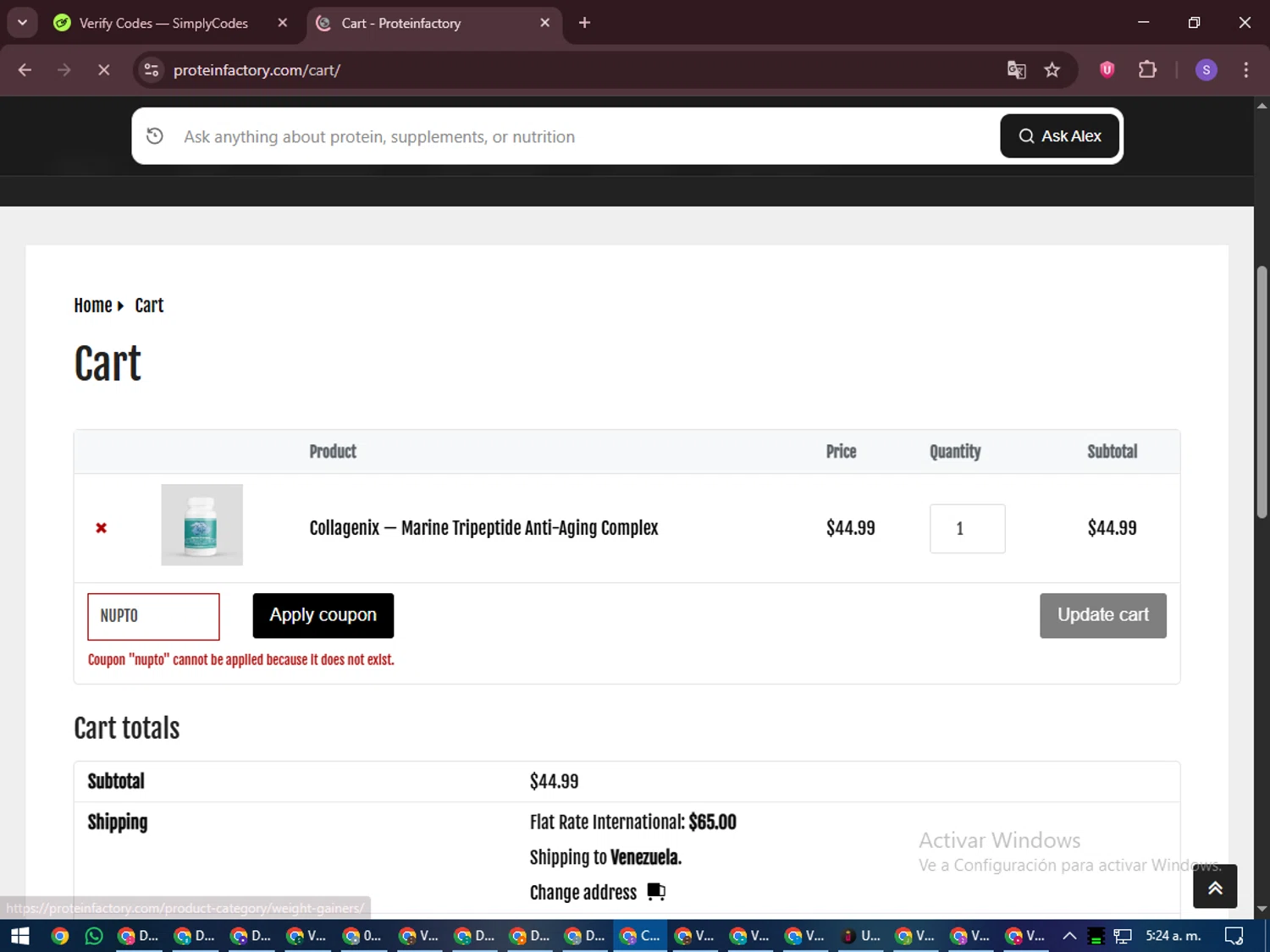Open a new browser tab

pyautogui.click(x=584, y=23)
